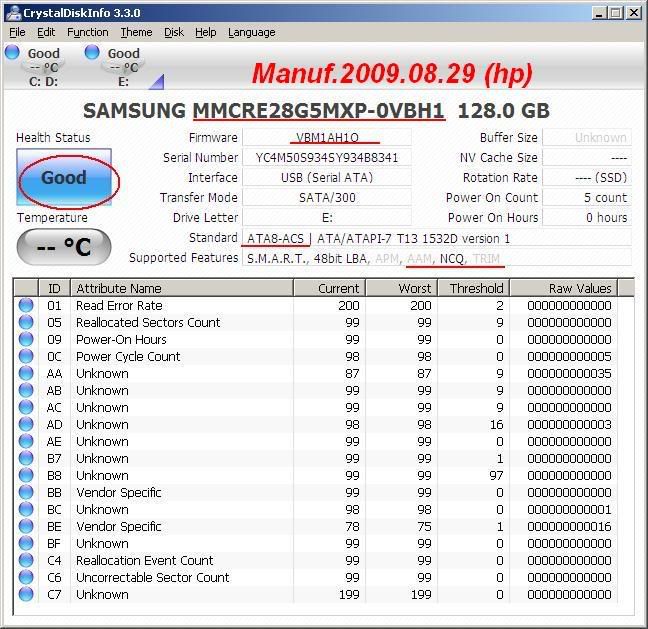This screenshot has height=629, width=648.
Task: Click the Power On Count value 5 count
Action: [x=587, y=198]
